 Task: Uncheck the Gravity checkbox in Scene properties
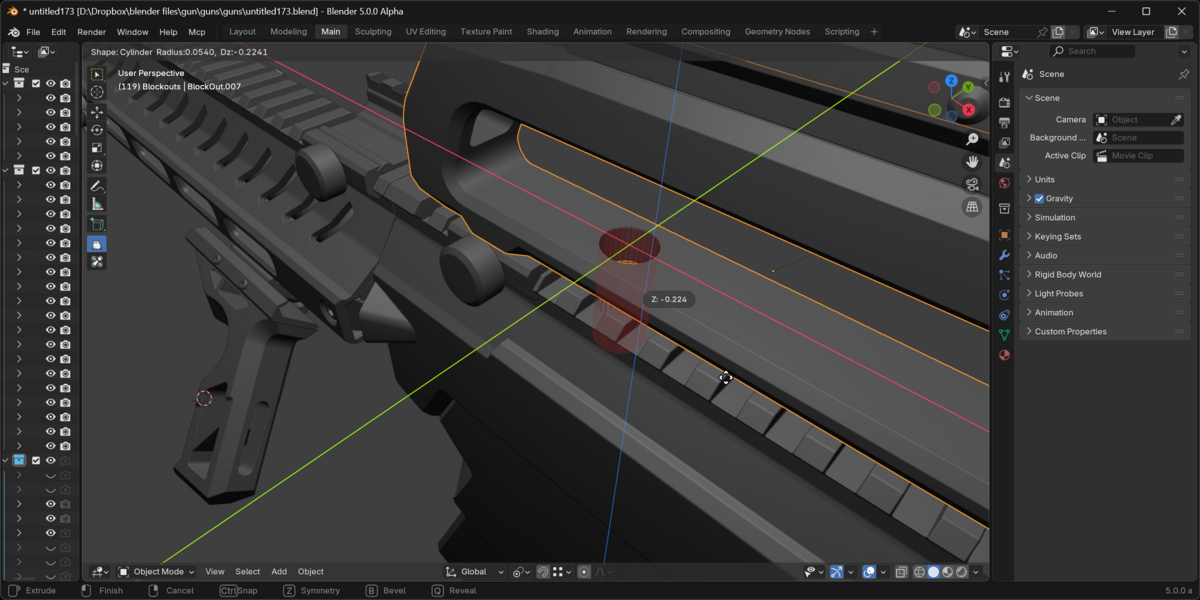(x=1040, y=198)
